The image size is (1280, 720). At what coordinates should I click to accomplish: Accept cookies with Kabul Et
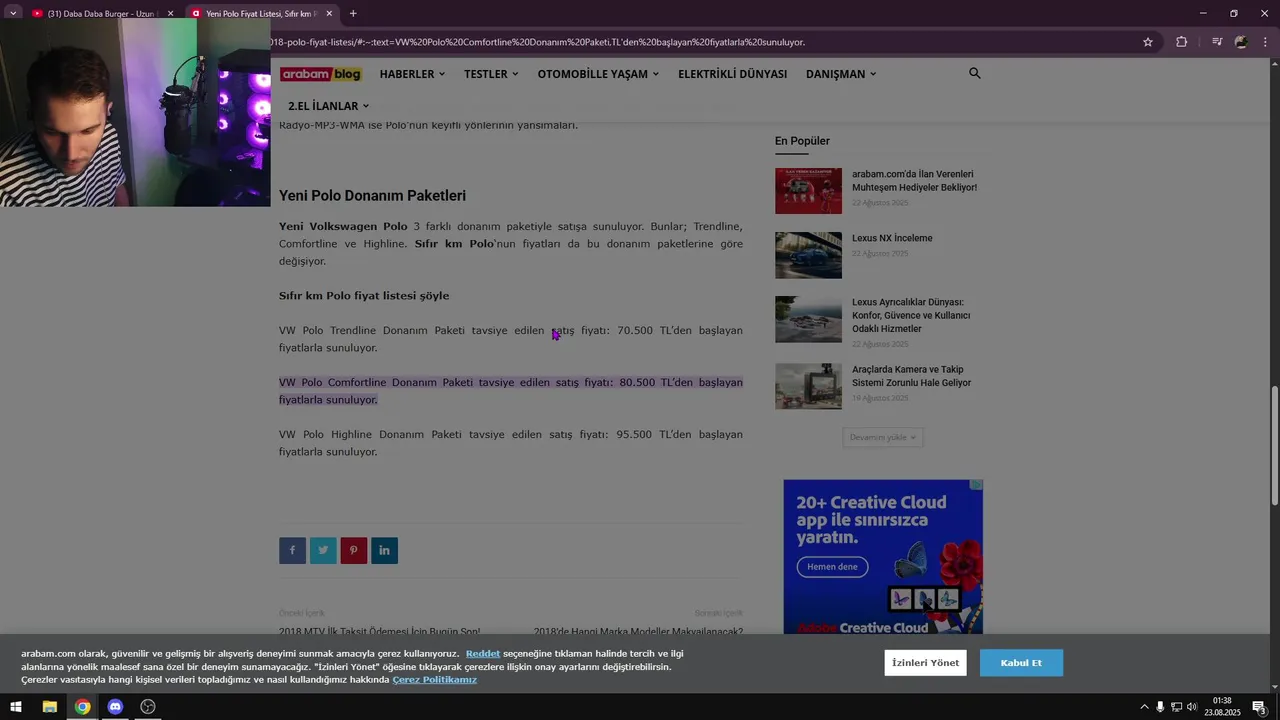(1021, 663)
